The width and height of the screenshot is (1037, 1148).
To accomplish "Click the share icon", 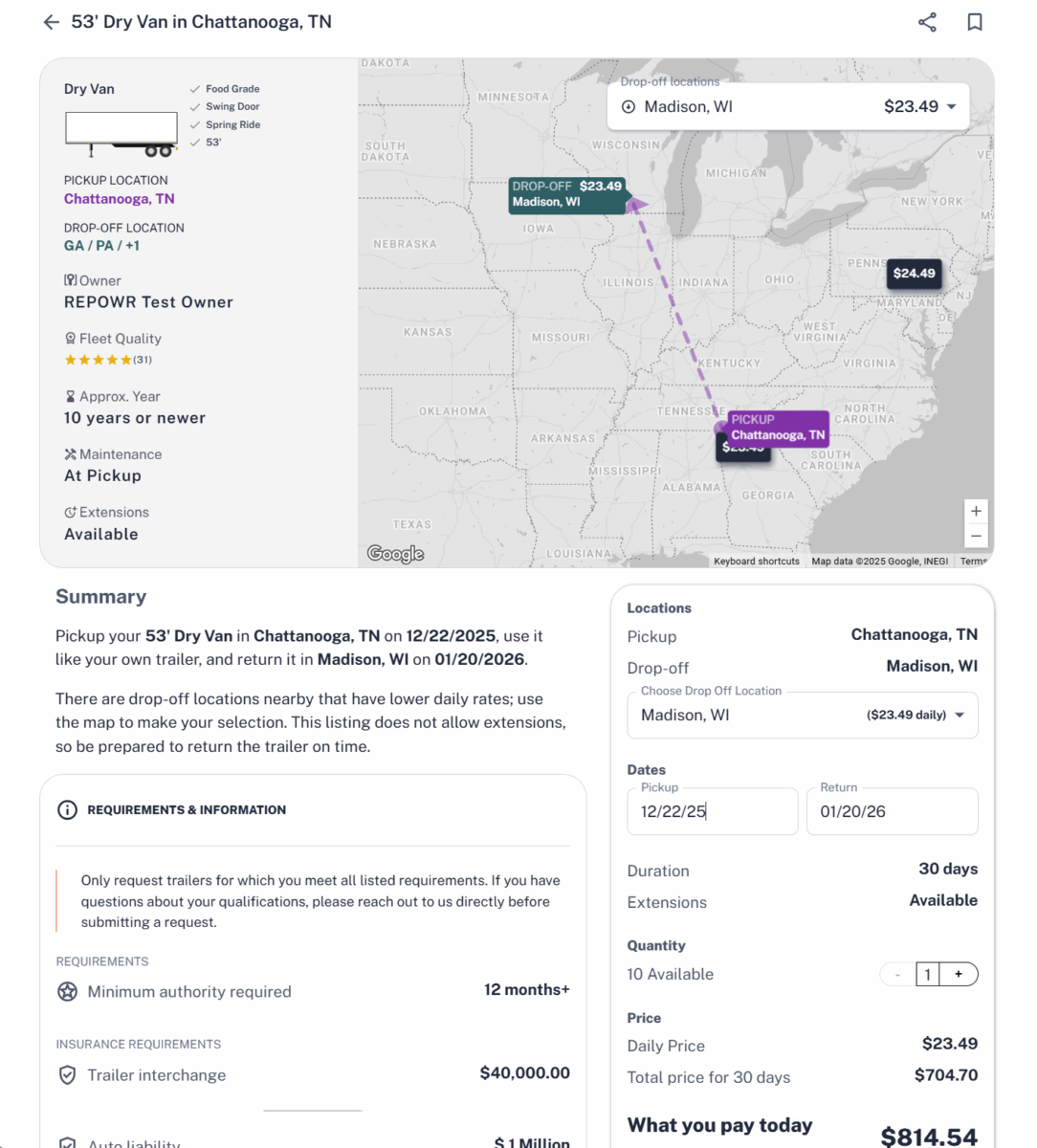I will [x=927, y=22].
